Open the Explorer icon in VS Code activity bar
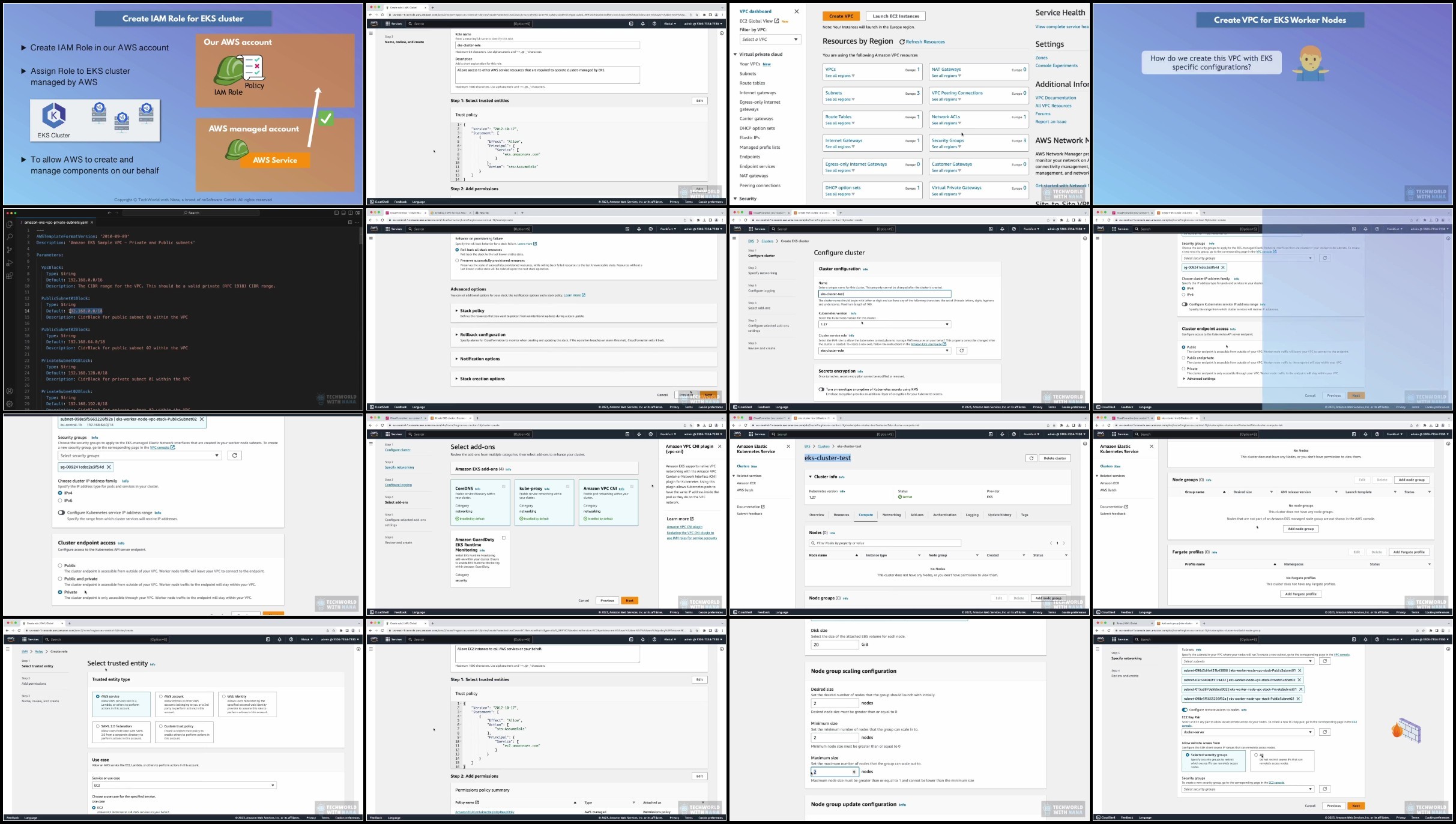 [x=10, y=224]
